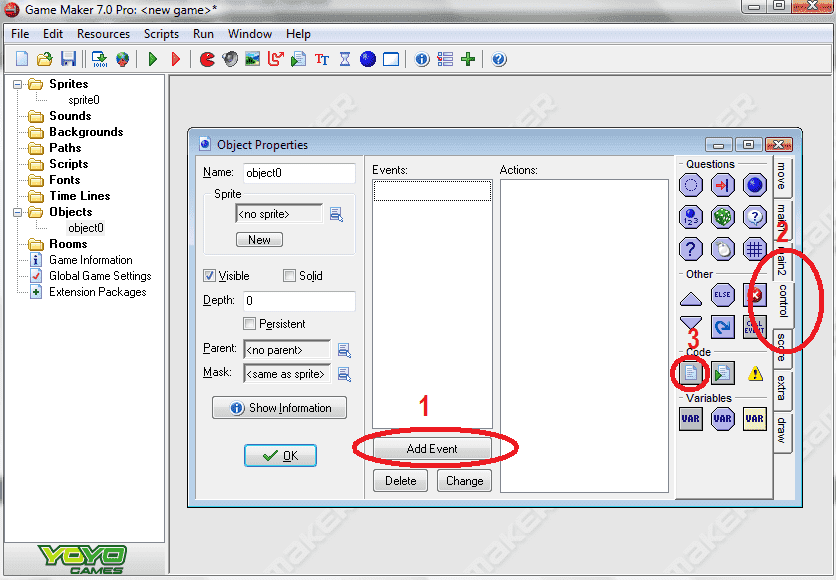
Task: Collapse the Sprites tree folder
Action: 18,84
